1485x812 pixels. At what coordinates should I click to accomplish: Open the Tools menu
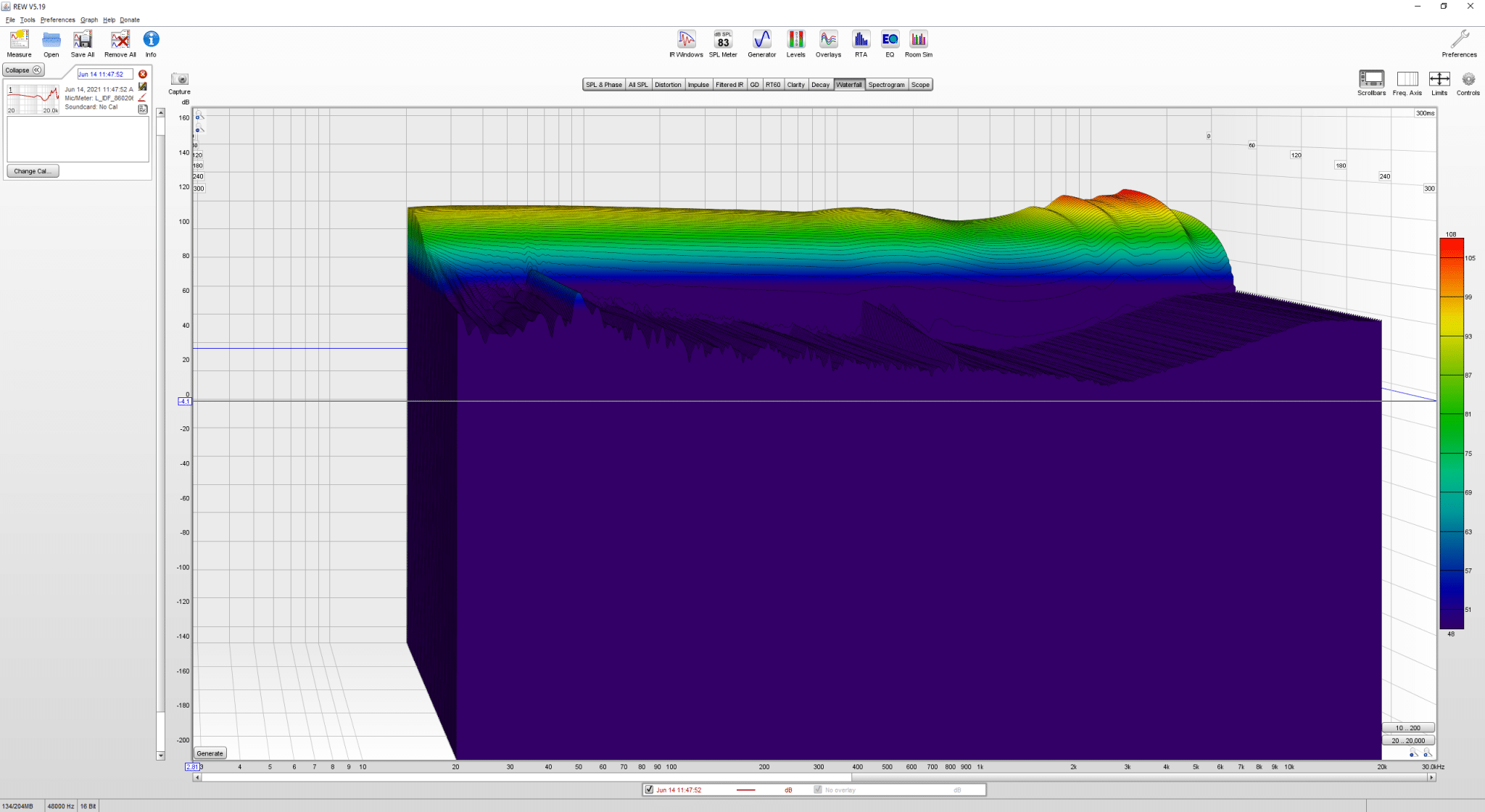tap(28, 20)
